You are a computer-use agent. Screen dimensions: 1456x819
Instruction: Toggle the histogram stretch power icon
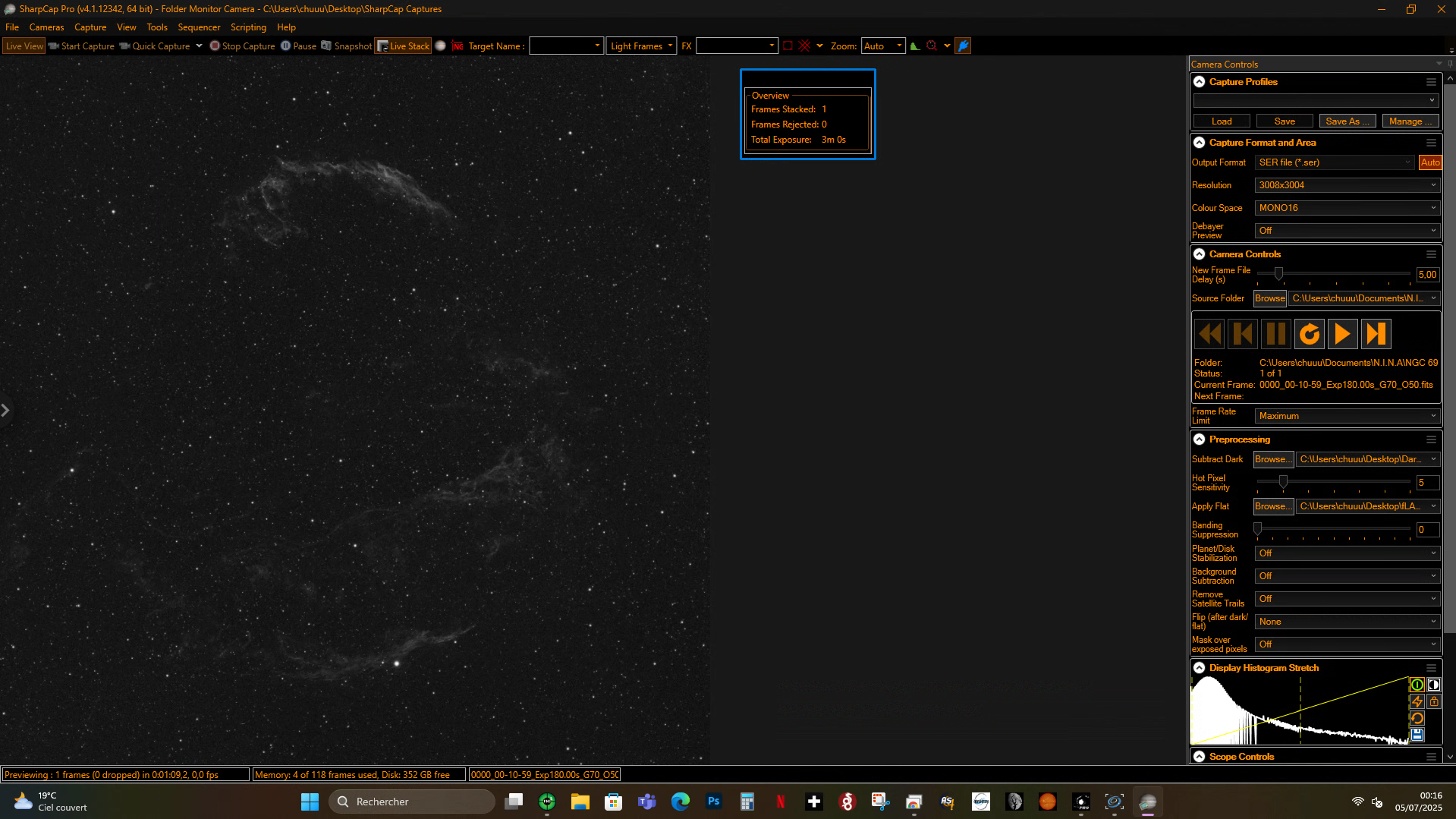[1417, 685]
